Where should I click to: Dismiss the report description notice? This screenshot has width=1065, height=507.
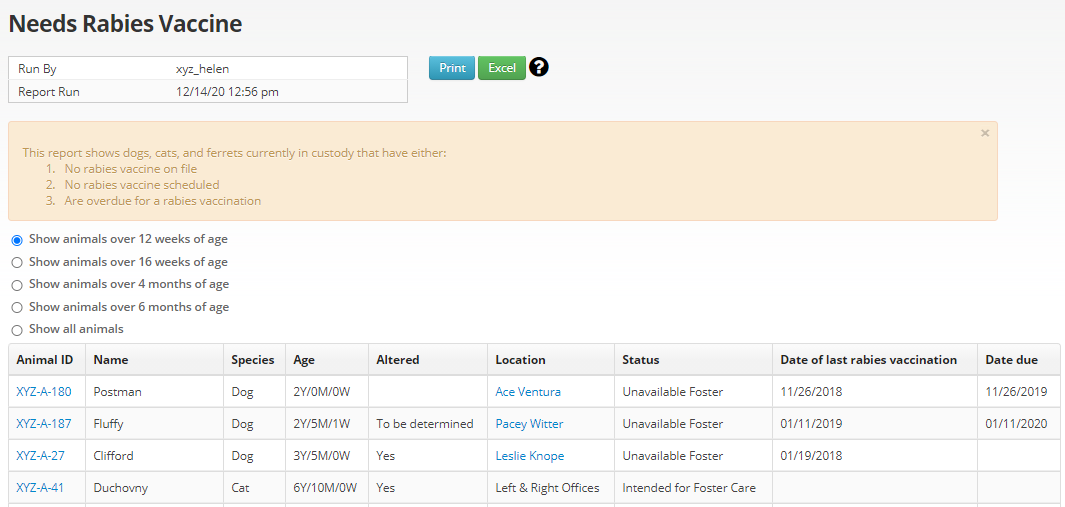point(985,133)
